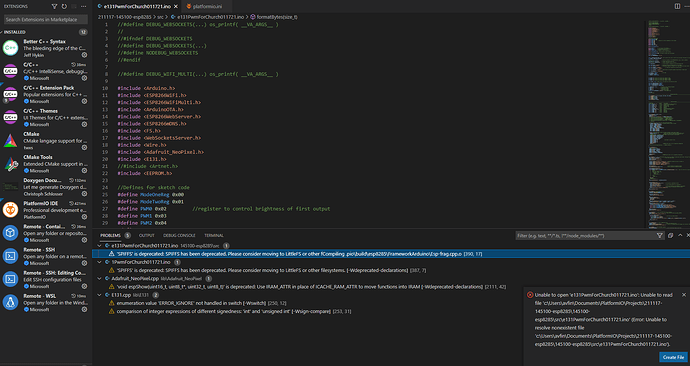The image size is (690, 366).
Task: Collapse e131PwmForChurch011721.ino 145100-esp8285\src problems group
Action: (99, 245)
